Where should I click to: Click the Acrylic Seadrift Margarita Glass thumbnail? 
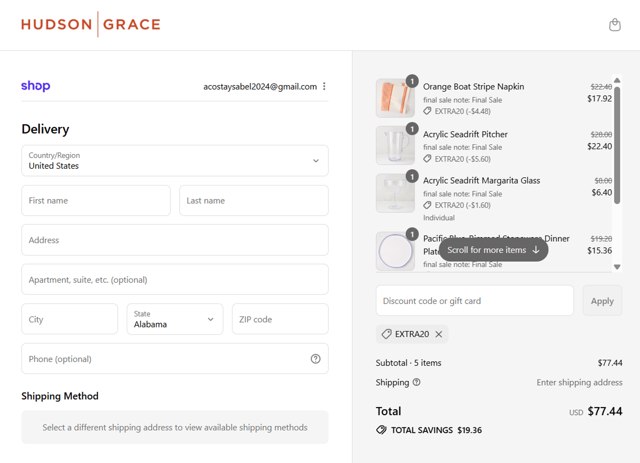(395, 193)
